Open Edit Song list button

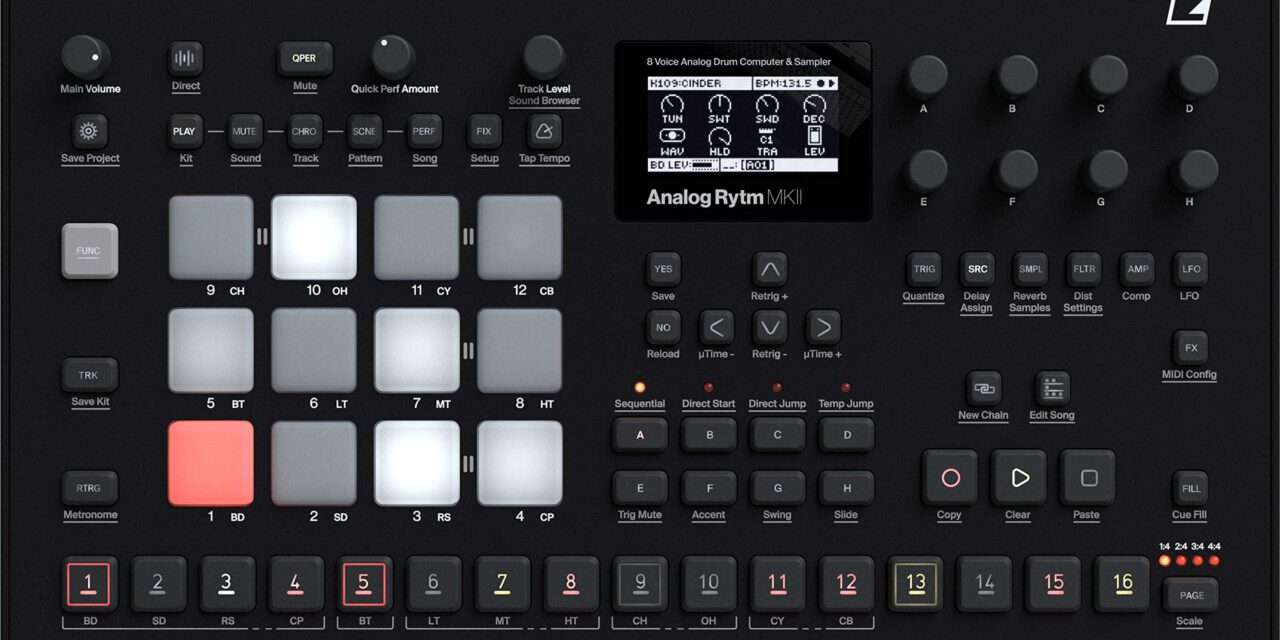tap(1051, 388)
